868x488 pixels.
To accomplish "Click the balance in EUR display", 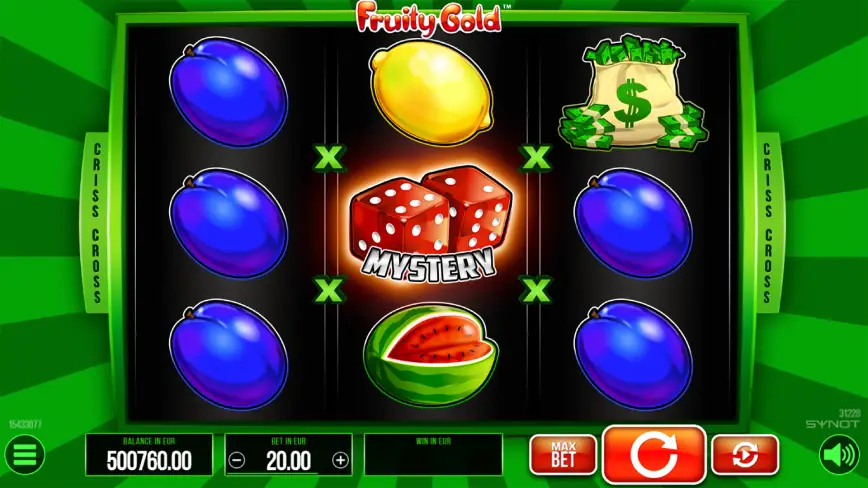I will (x=149, y=455).
